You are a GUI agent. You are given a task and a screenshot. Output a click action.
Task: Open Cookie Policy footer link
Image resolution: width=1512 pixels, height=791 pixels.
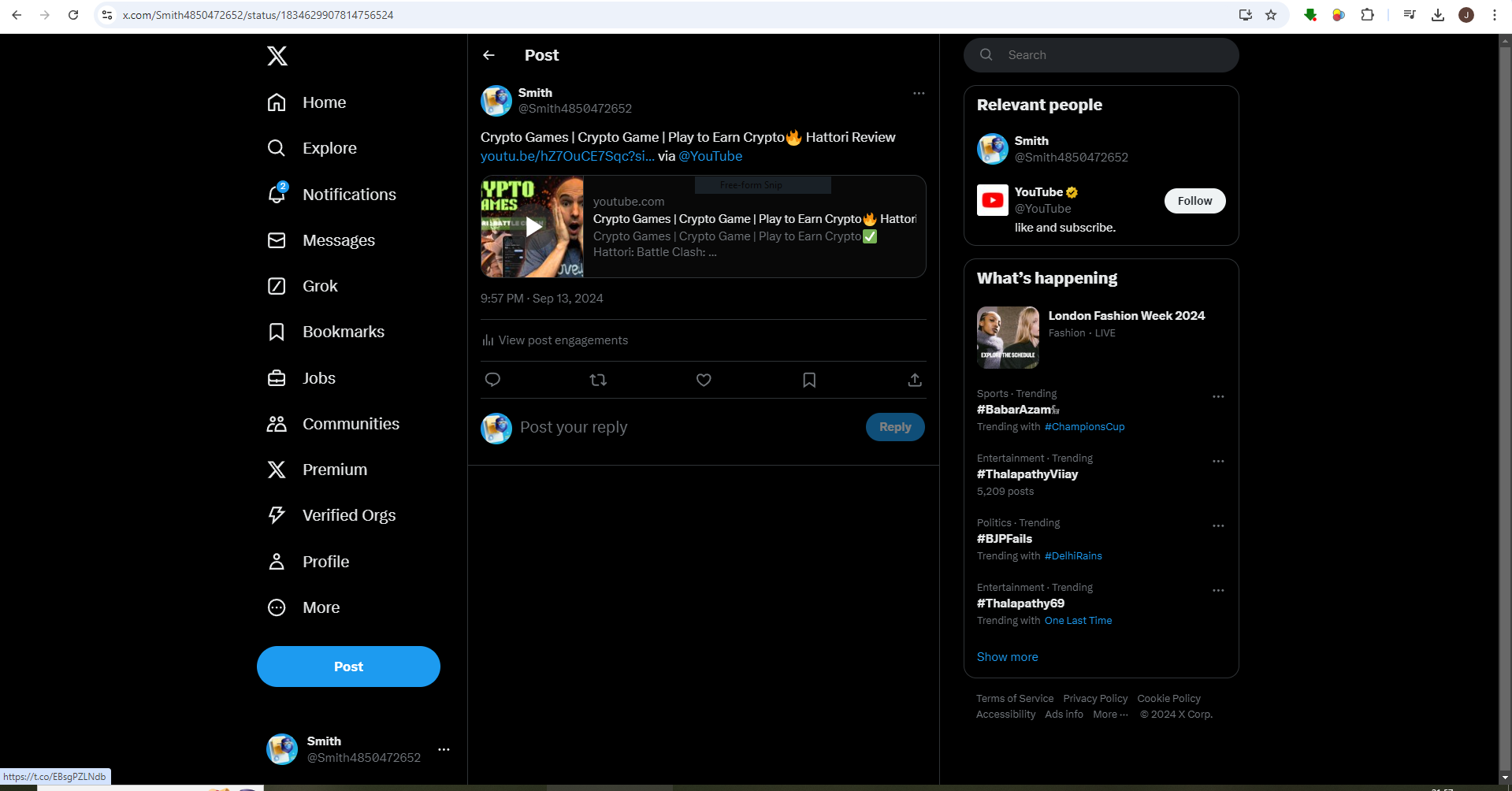(x=1168, y=699)
